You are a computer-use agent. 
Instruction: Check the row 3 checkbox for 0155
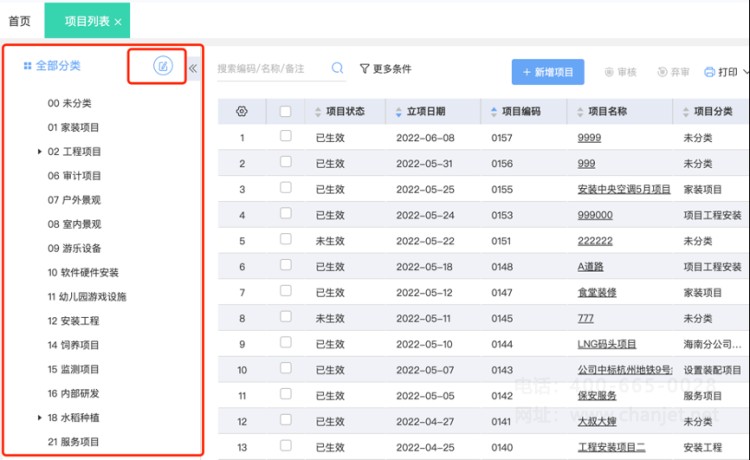[x=286, y=187]
